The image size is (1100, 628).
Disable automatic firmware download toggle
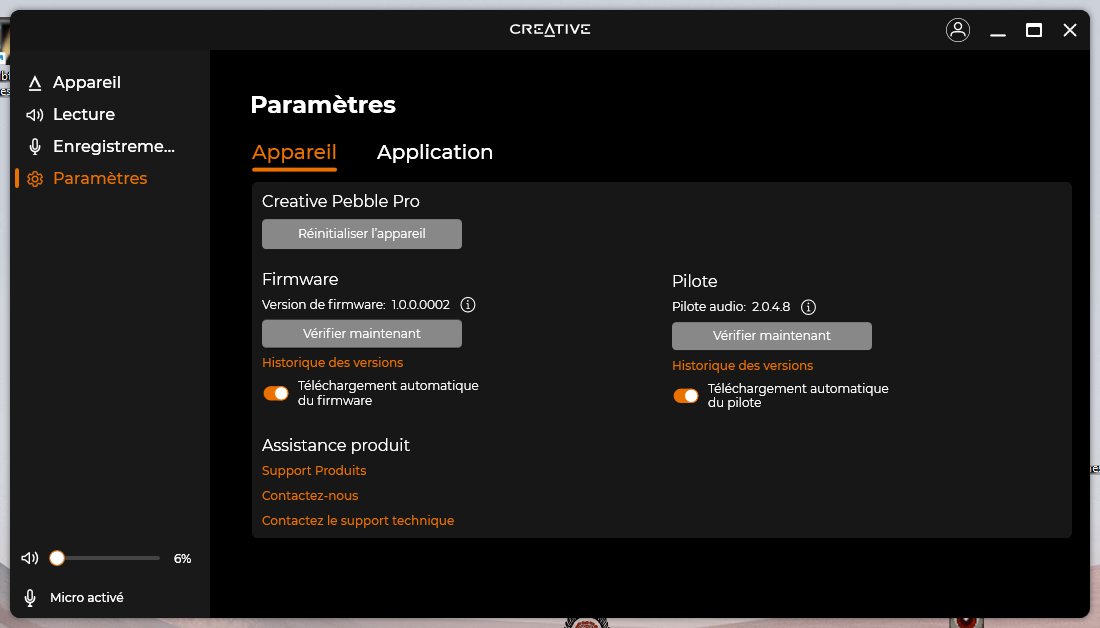[x=275, y=393]
